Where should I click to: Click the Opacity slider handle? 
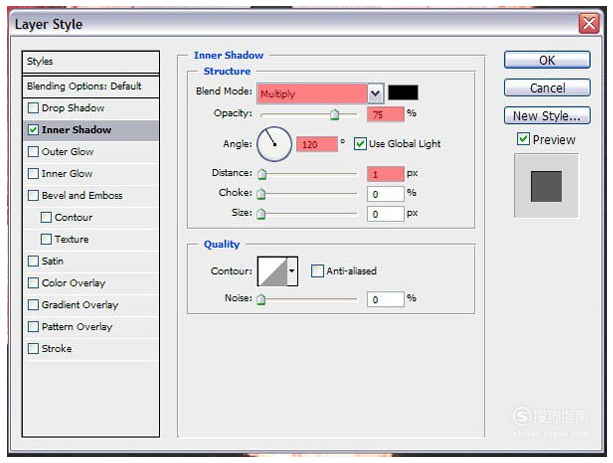(334, 115)
